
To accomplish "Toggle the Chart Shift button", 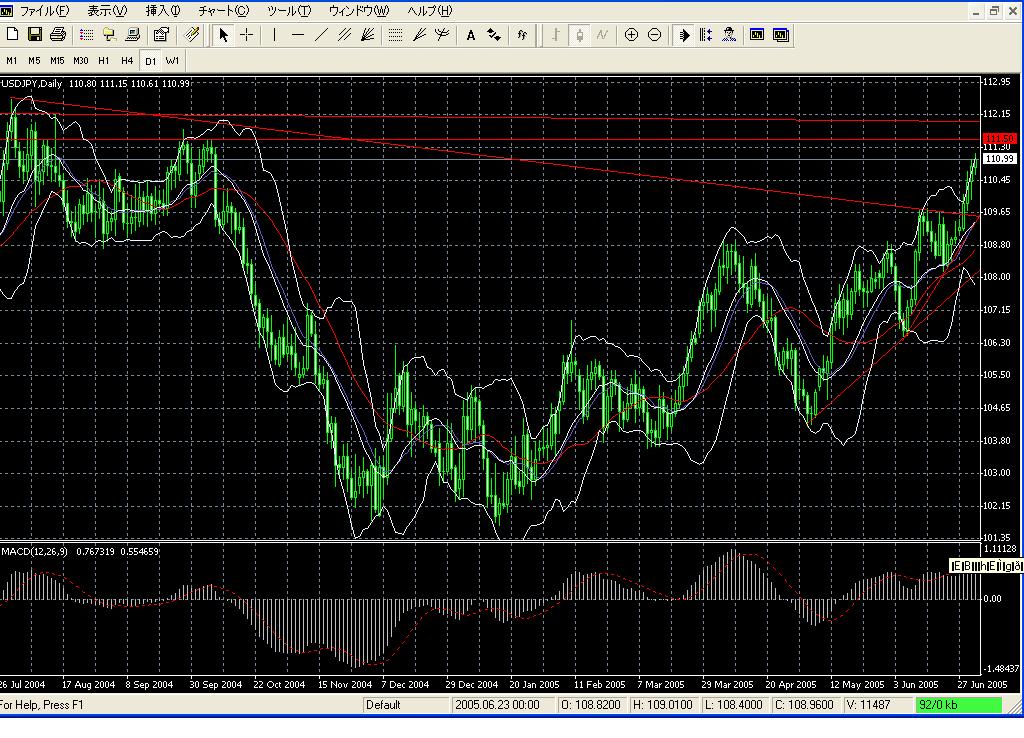I will click(x=706, y=35).
